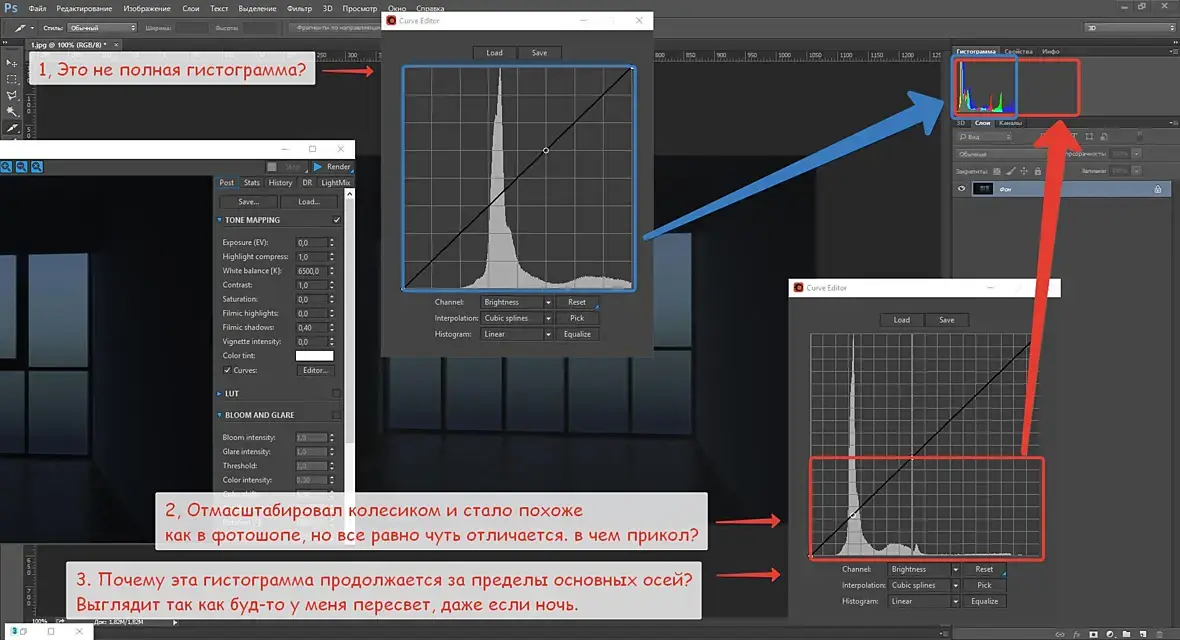Screen dimensions: 1180x640
Task: Click the Exposure (EV) value field
Action: tap(311, 242)
